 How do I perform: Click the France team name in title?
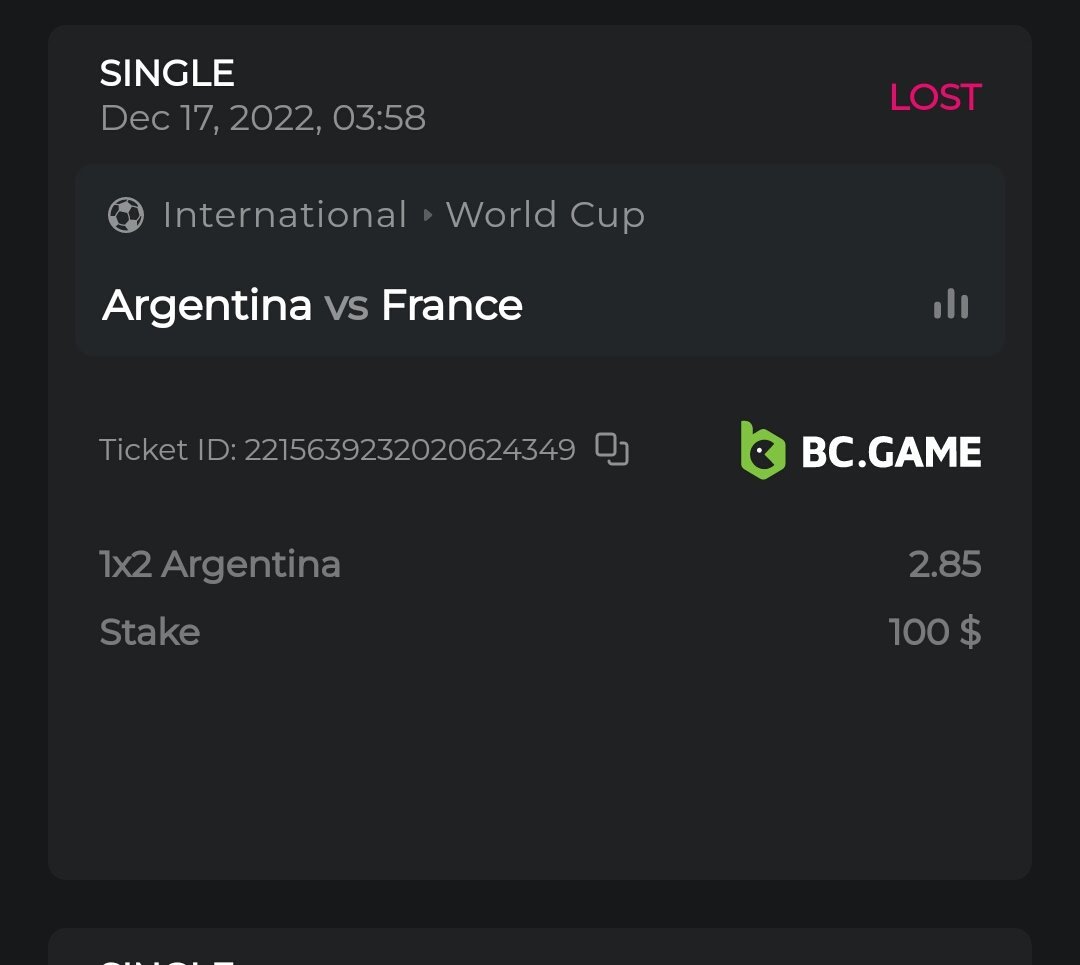452,304
